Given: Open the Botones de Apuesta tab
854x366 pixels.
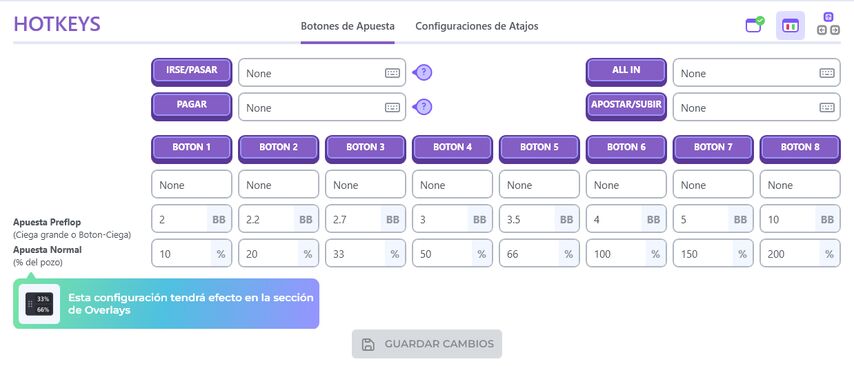Looking at the screenshot, I should coord(347,26).
